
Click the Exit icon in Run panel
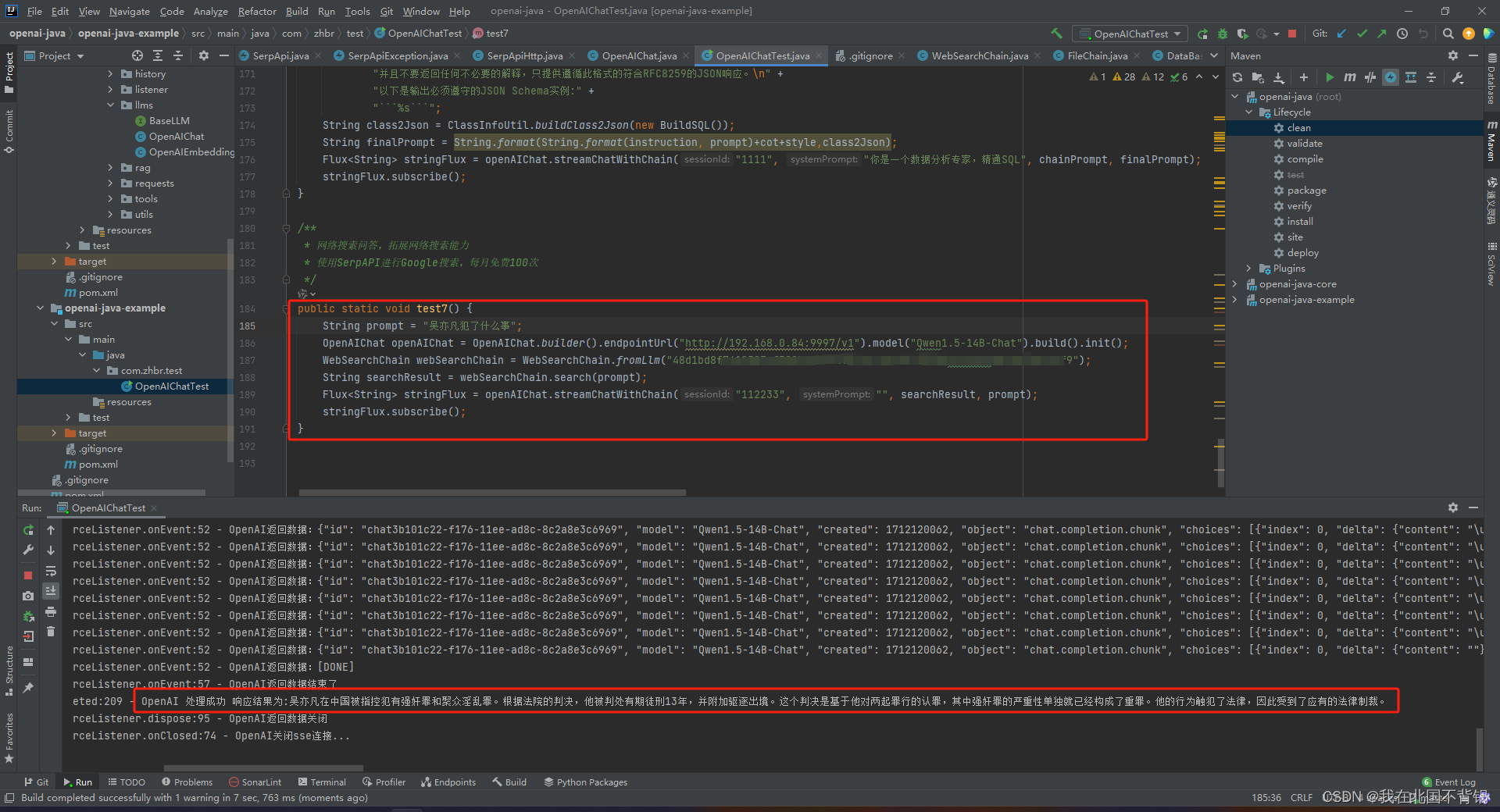tap(28, 636)
